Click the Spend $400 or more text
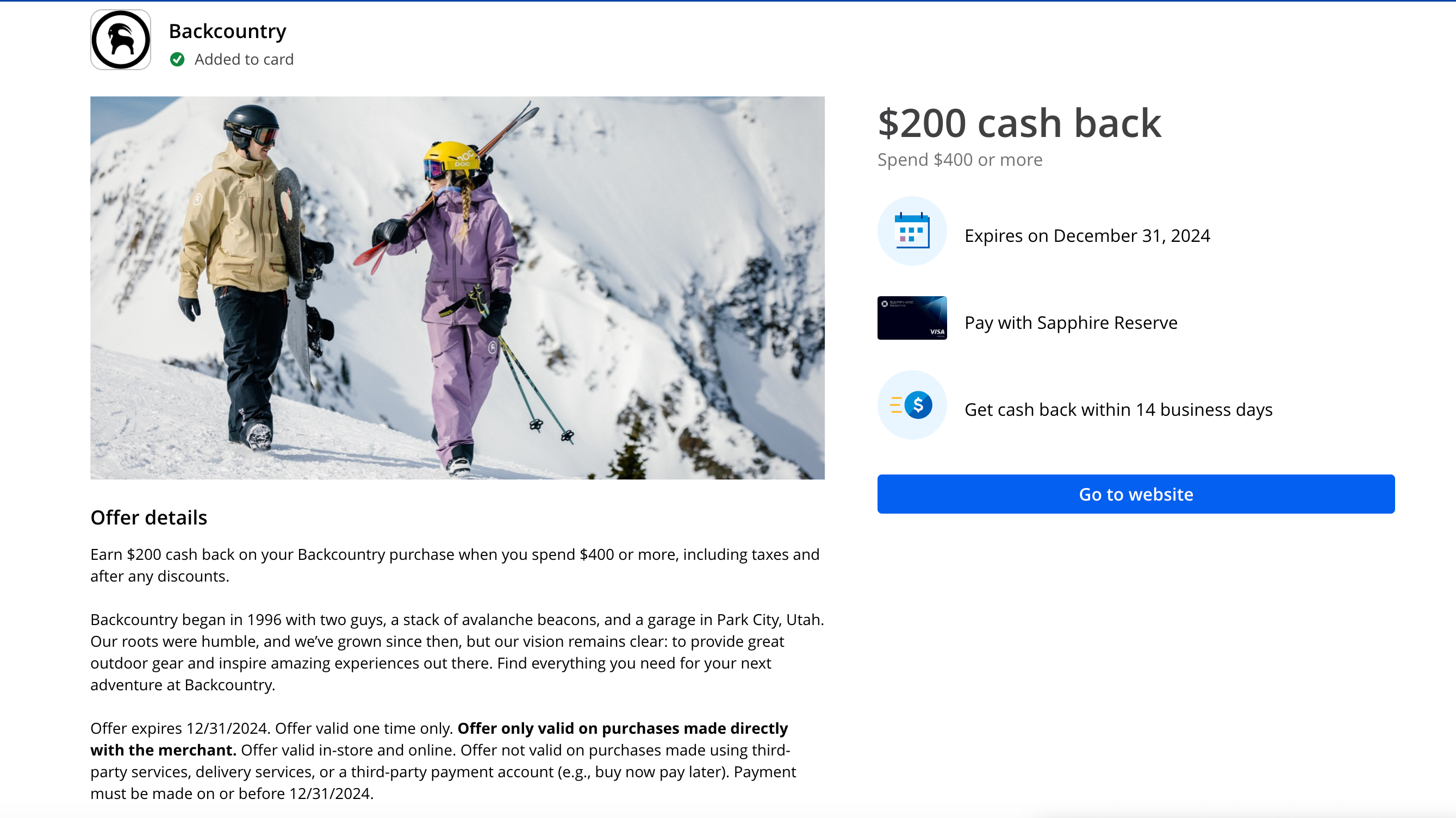The image size is (1456, 818). pos(959,160)
